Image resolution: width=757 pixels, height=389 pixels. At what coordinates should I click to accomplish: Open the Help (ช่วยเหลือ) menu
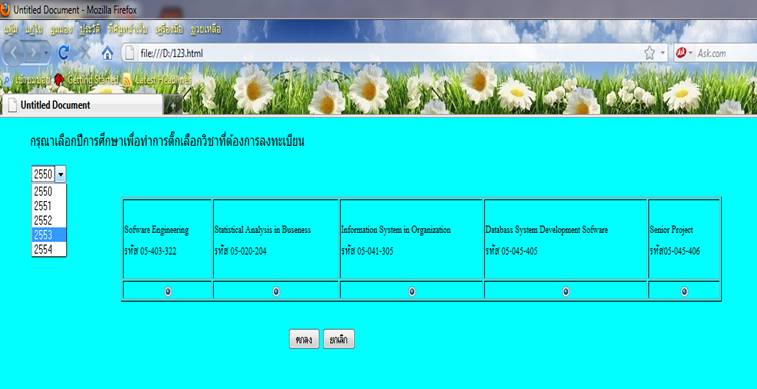206,30
